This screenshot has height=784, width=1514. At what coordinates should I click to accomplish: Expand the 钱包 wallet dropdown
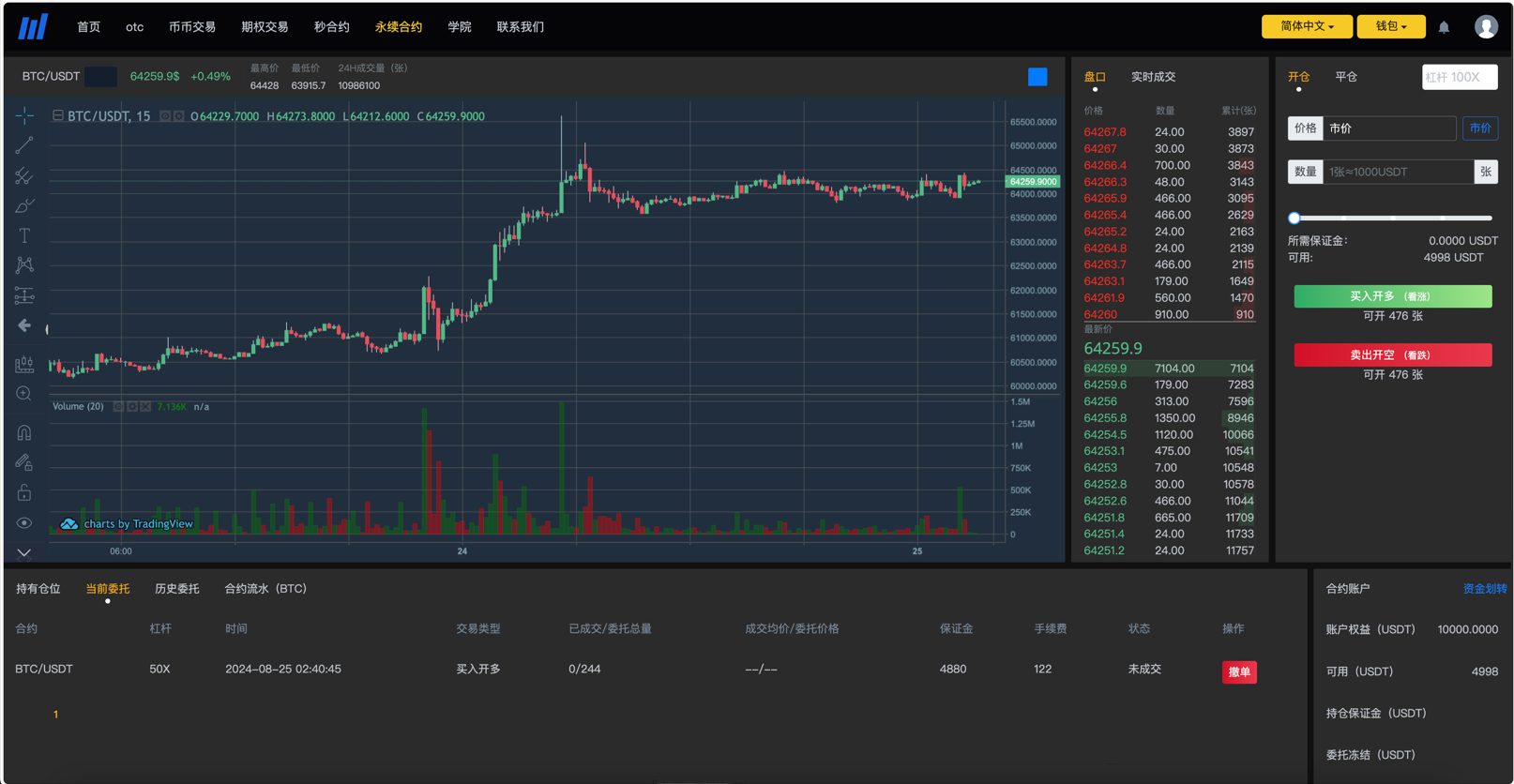(1391, 26)
